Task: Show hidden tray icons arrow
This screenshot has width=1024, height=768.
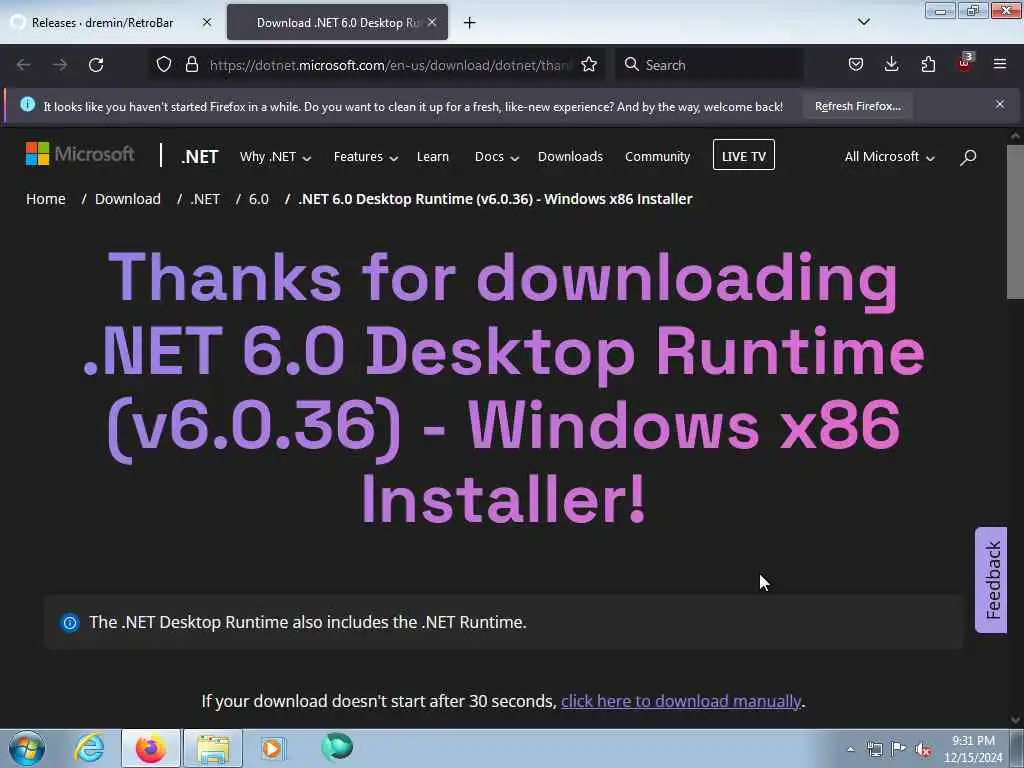Action: click(850, 750)
